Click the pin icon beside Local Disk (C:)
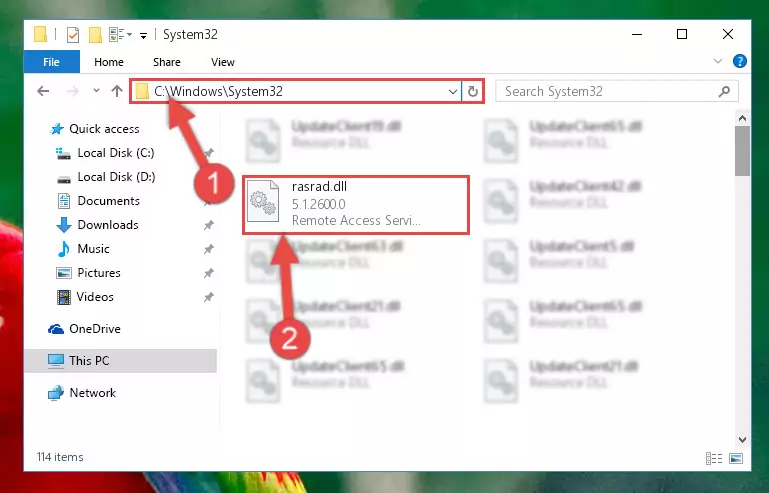This screenshot has width=769, height=493. [x=209, y=153]
